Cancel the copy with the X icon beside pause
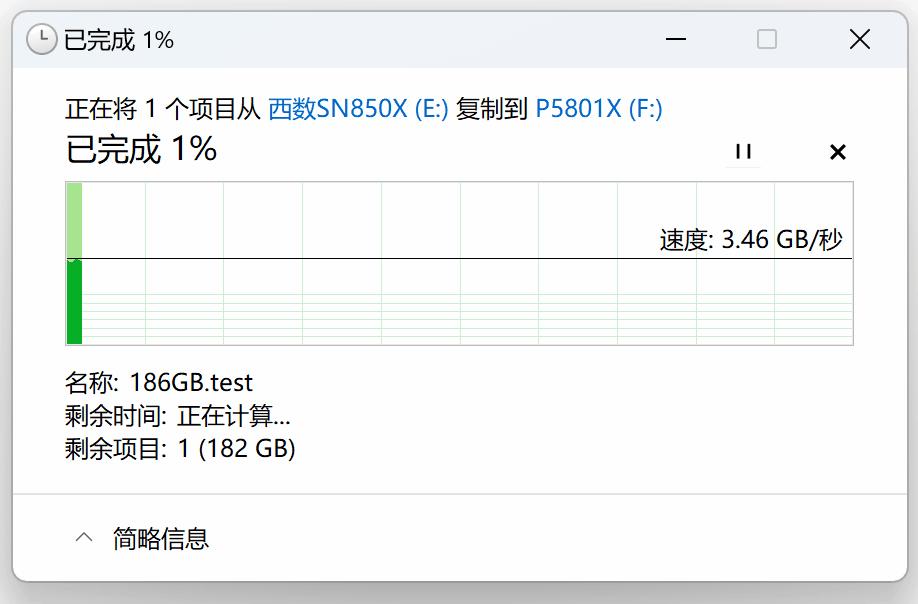This screenshot has width=918, height=604. tap(838, 152)
